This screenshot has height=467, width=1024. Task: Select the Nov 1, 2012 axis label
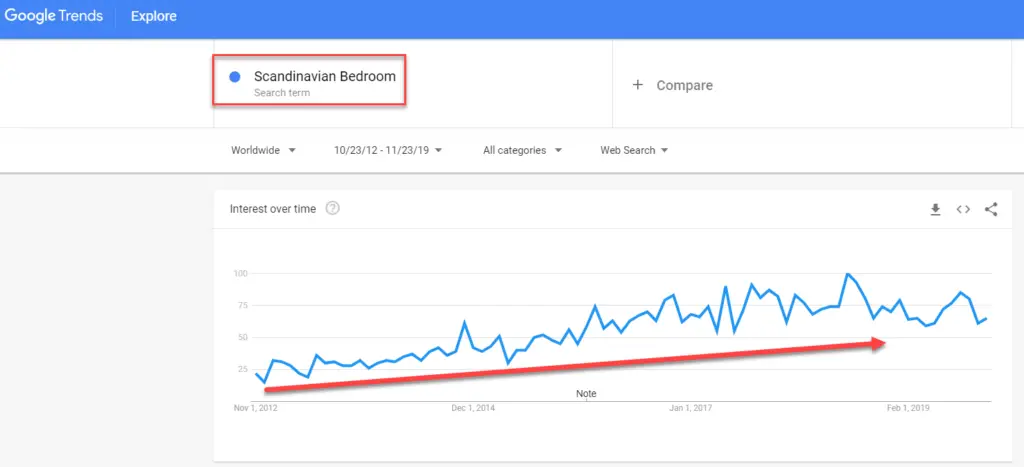(x=257, y=409)
